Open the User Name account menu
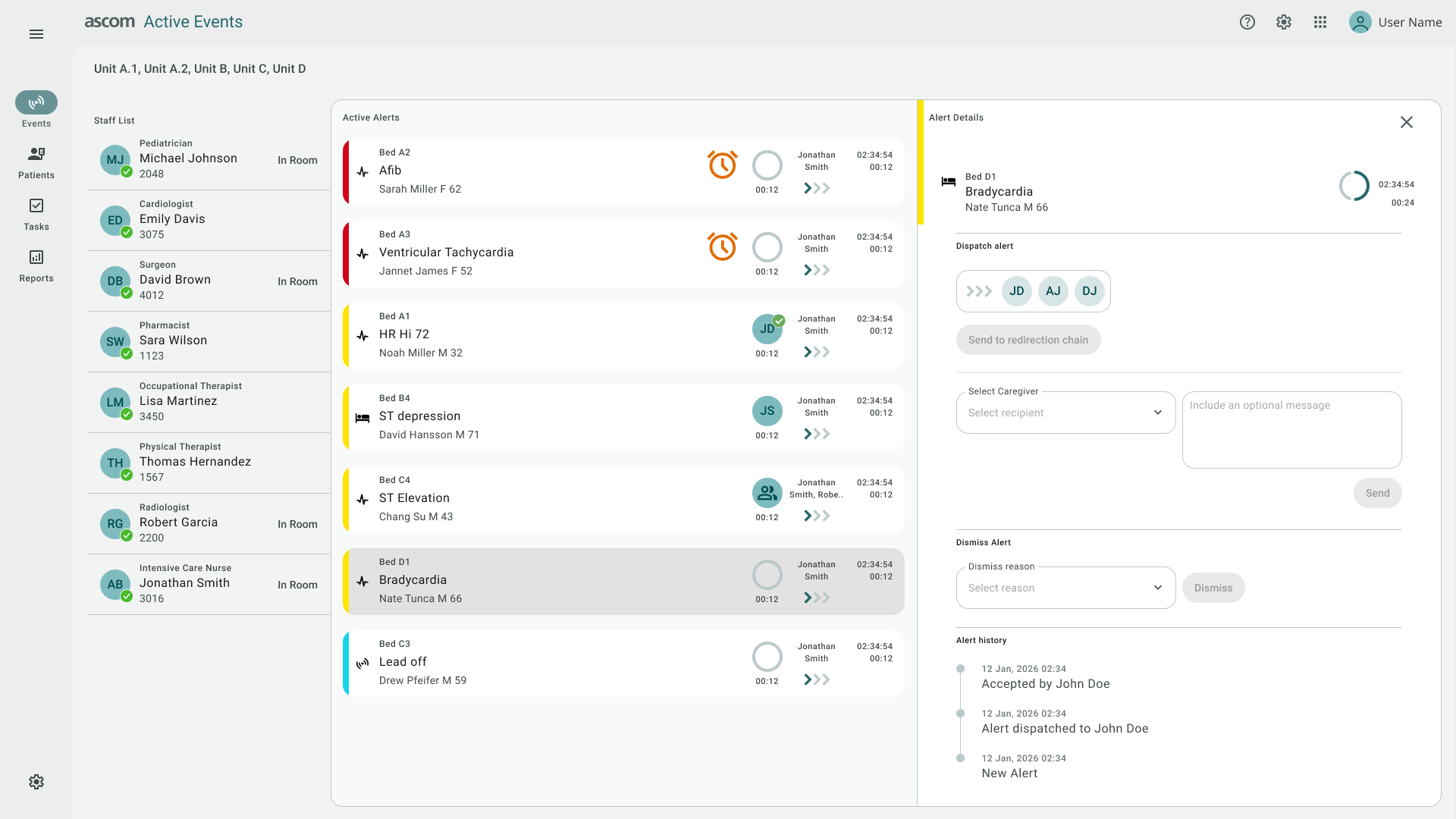Screen dimensions: 1456x819 pyautogui.click(x=1395, y=22)
